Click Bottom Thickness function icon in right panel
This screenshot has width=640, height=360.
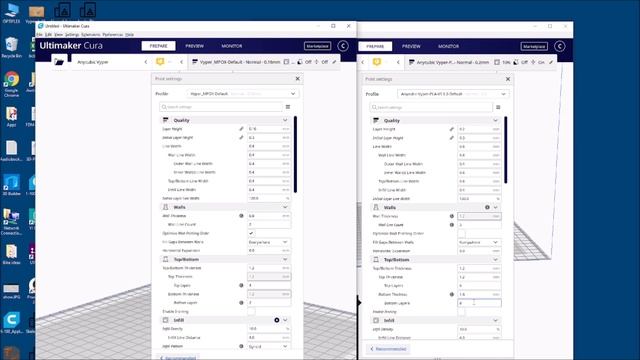click(x=451, y=294)
